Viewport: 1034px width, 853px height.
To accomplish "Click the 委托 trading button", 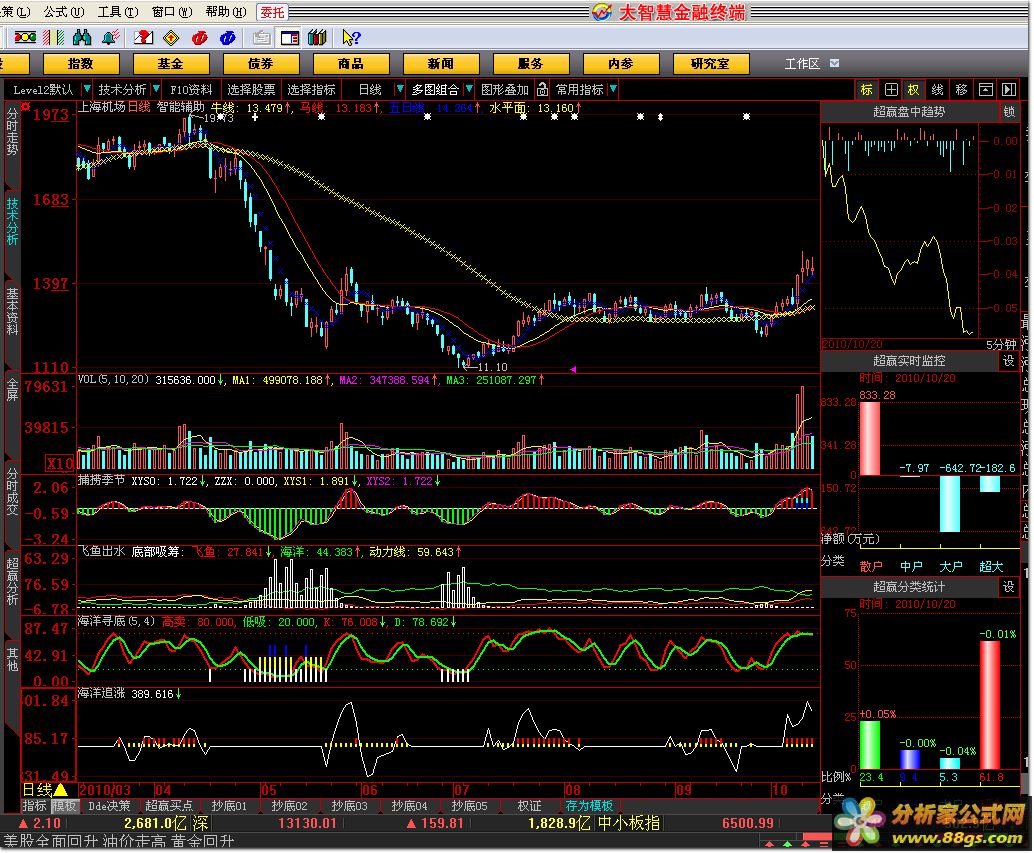I will point(272,12).
